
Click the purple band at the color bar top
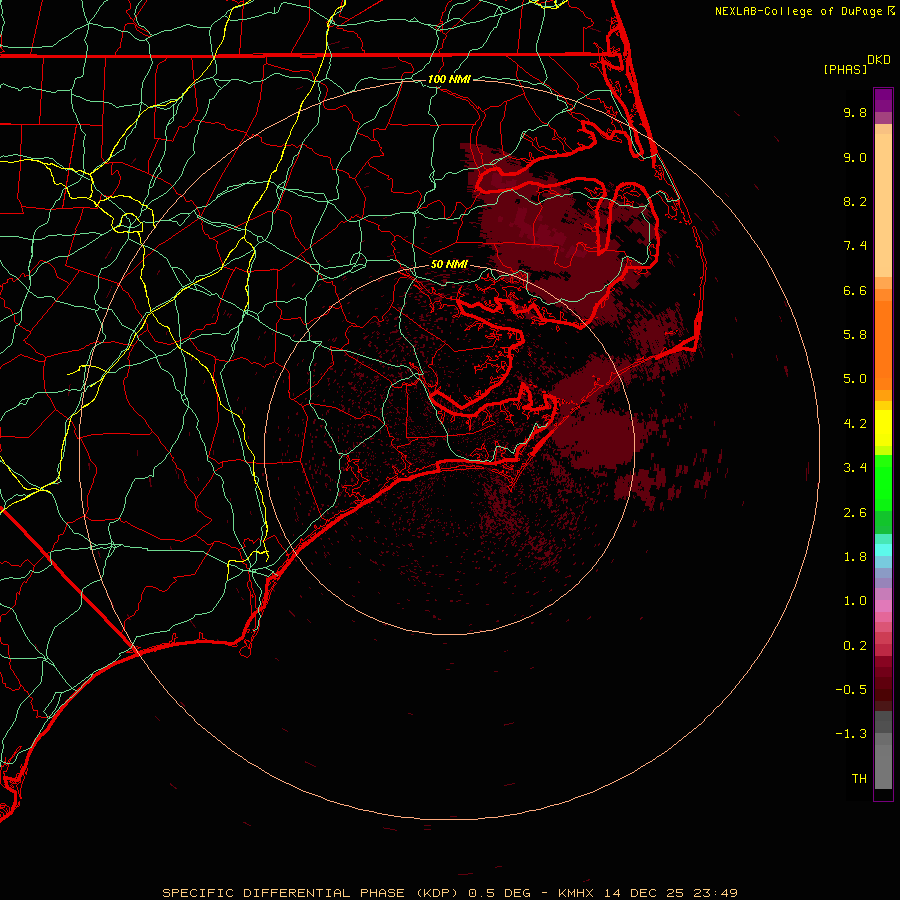883,100
